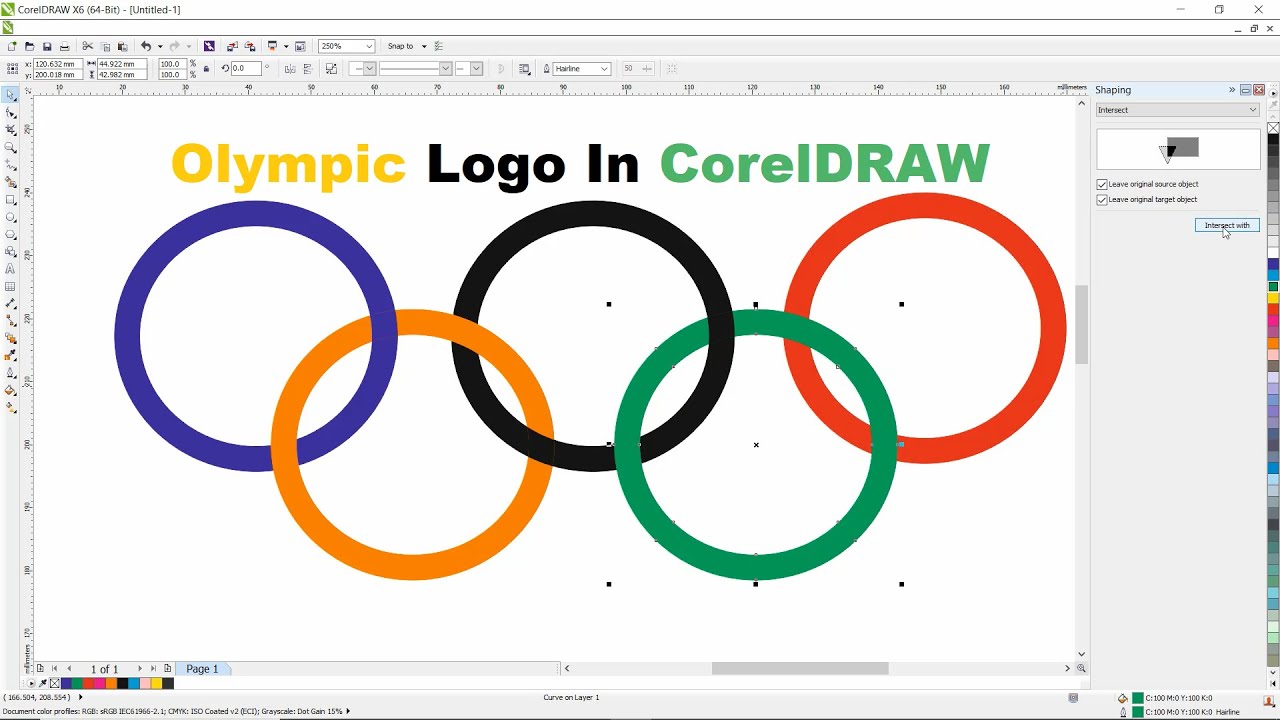Jump to the last page arrow
Screen dimensions: 1280x720
pyautogui.click(x=153, y=668)
